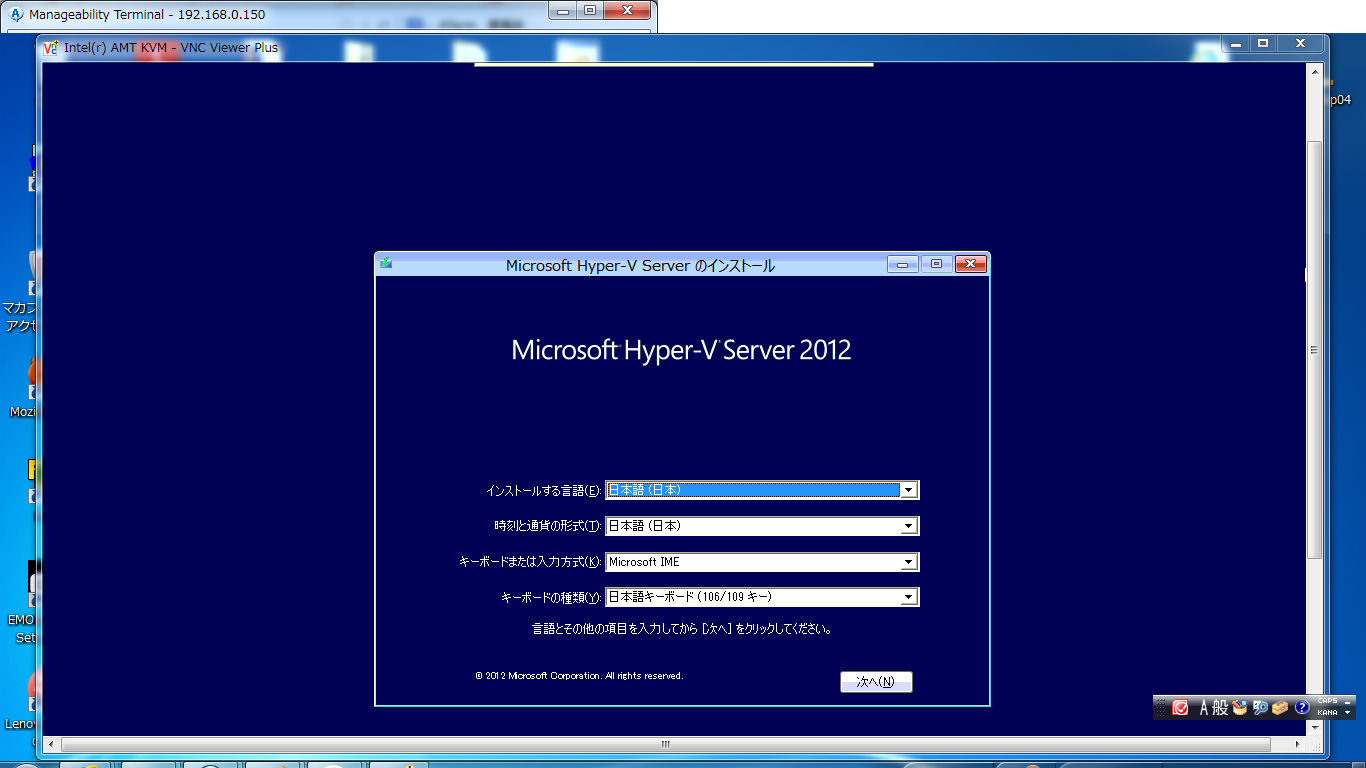Viewport: 1366px width, 768px height.
Task: Click the 'Manageability Terminal - 192.168.0.150' title text
Action: pos(147,15)
